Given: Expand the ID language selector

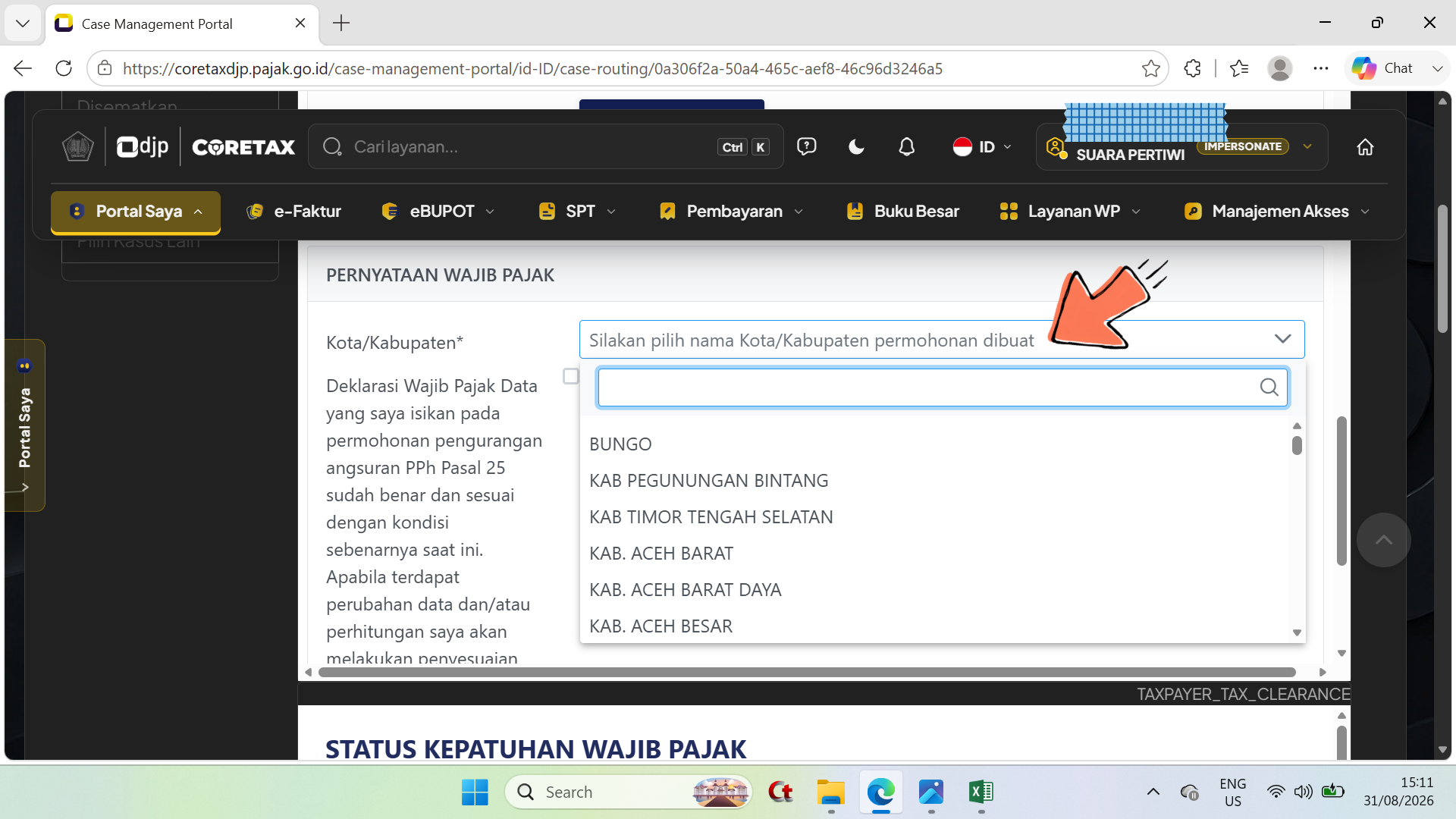Looking at the screenshot, I should click(982, 146).
